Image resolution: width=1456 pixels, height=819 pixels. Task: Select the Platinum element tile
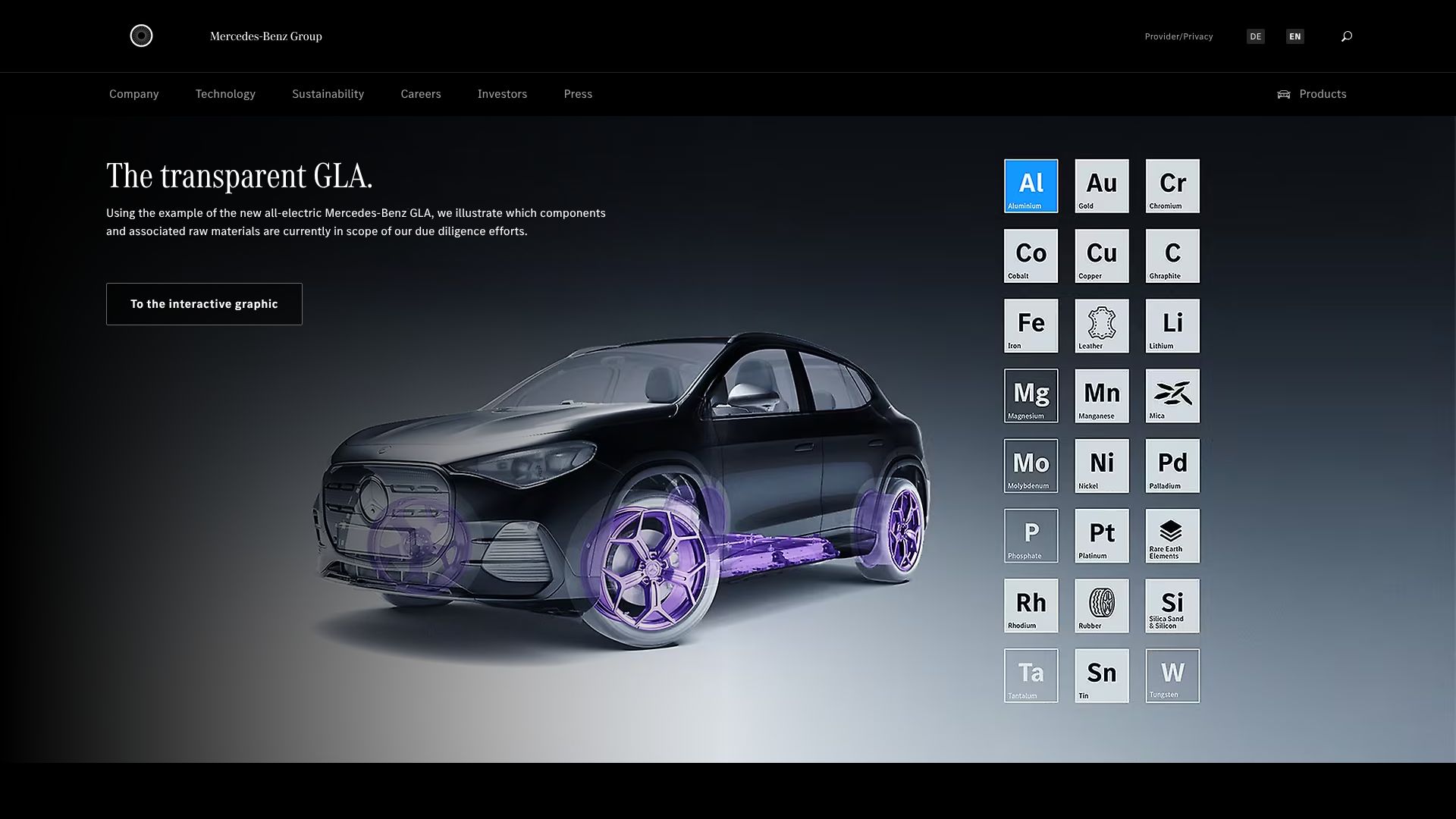coord(1102,536)
